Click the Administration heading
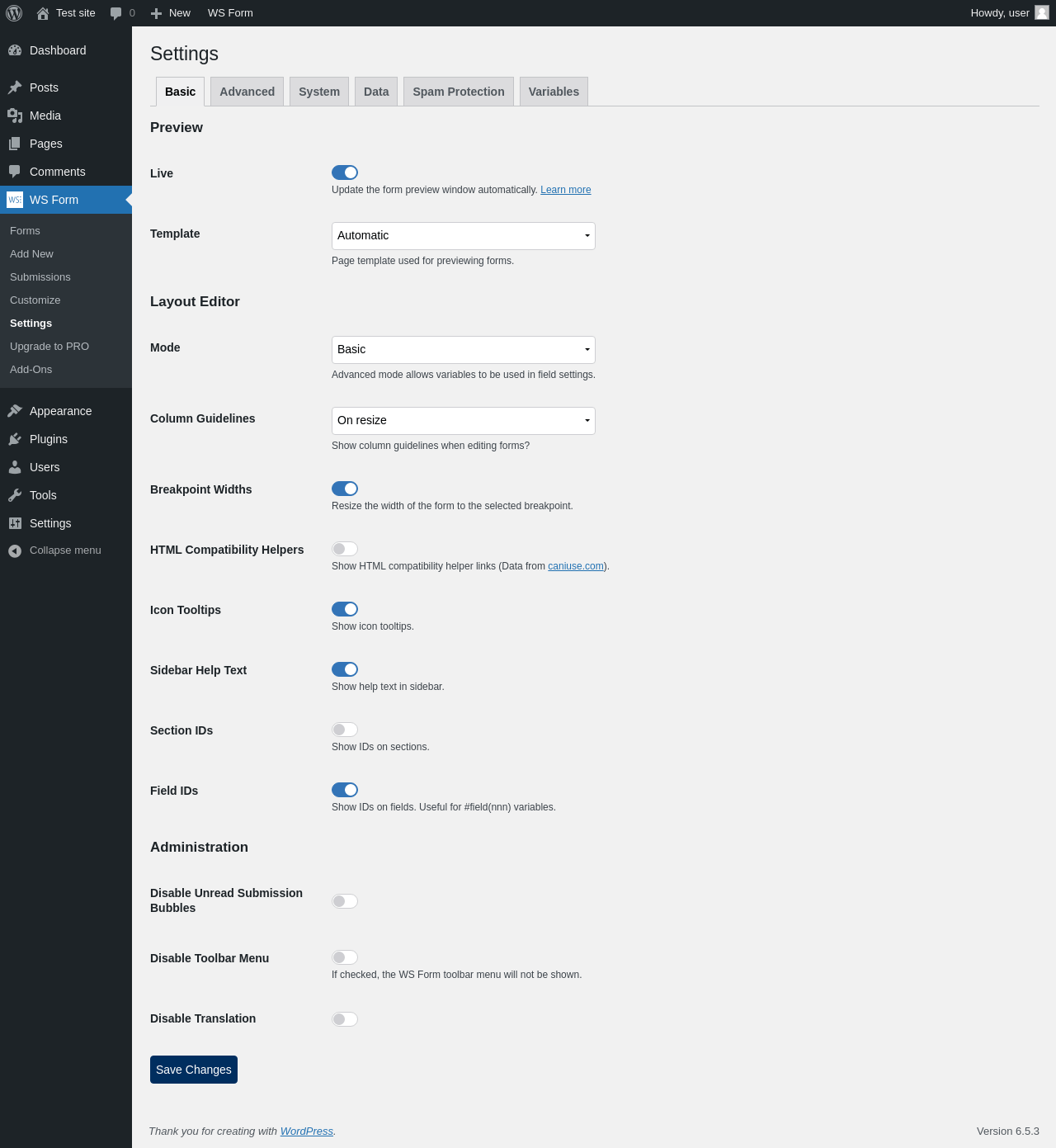 [x=199, y=848]
